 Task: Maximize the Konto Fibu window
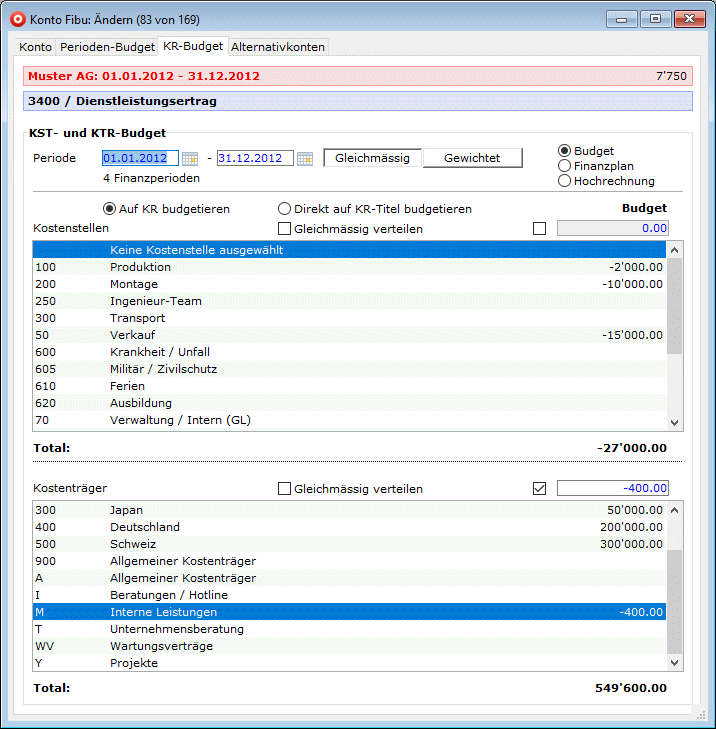(x=655, y=19)
